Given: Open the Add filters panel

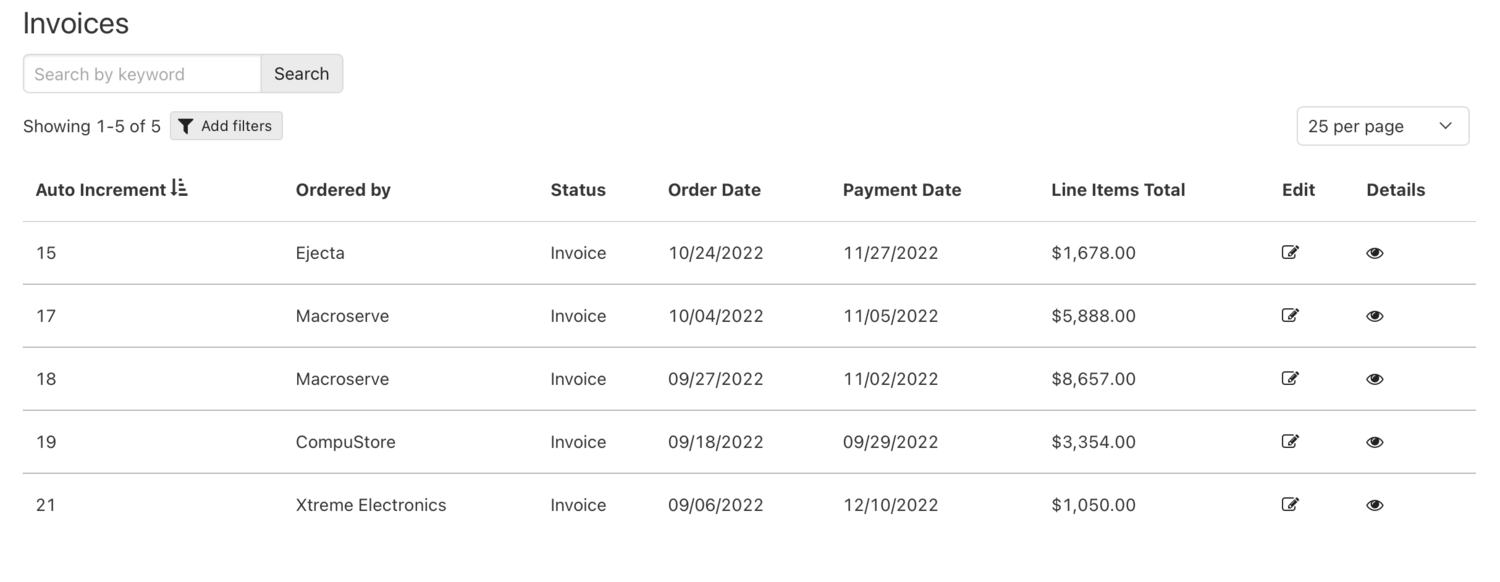Looking at the screenshot, I should click(x=226, y=126).
